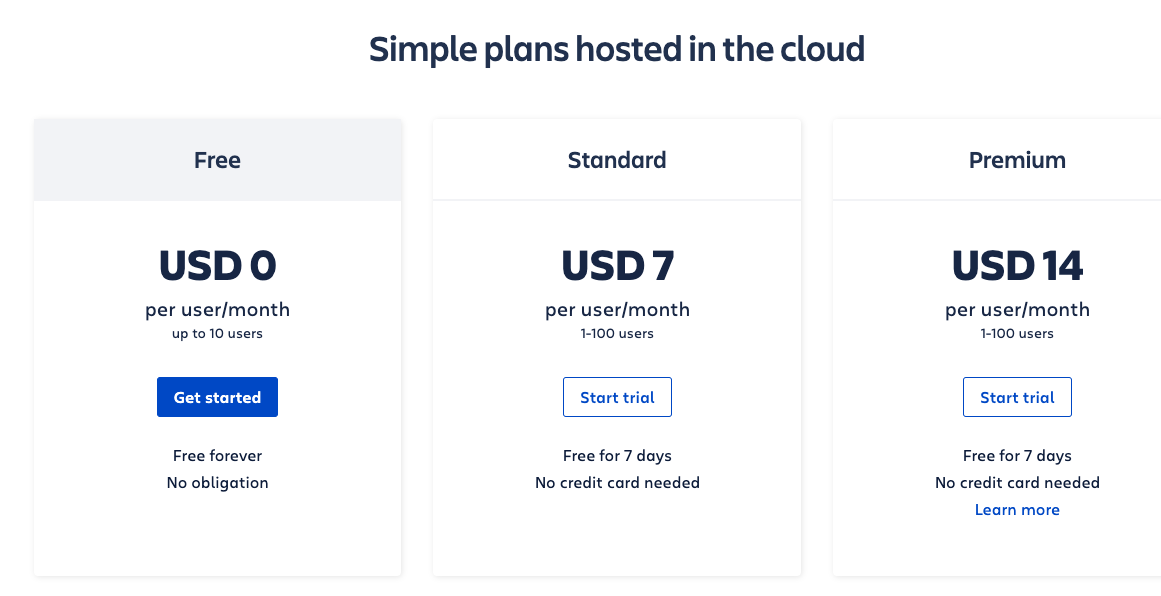Screen dimensions: 1161x596
Task: Click the blue Get started button
Action: pos(217,397)
